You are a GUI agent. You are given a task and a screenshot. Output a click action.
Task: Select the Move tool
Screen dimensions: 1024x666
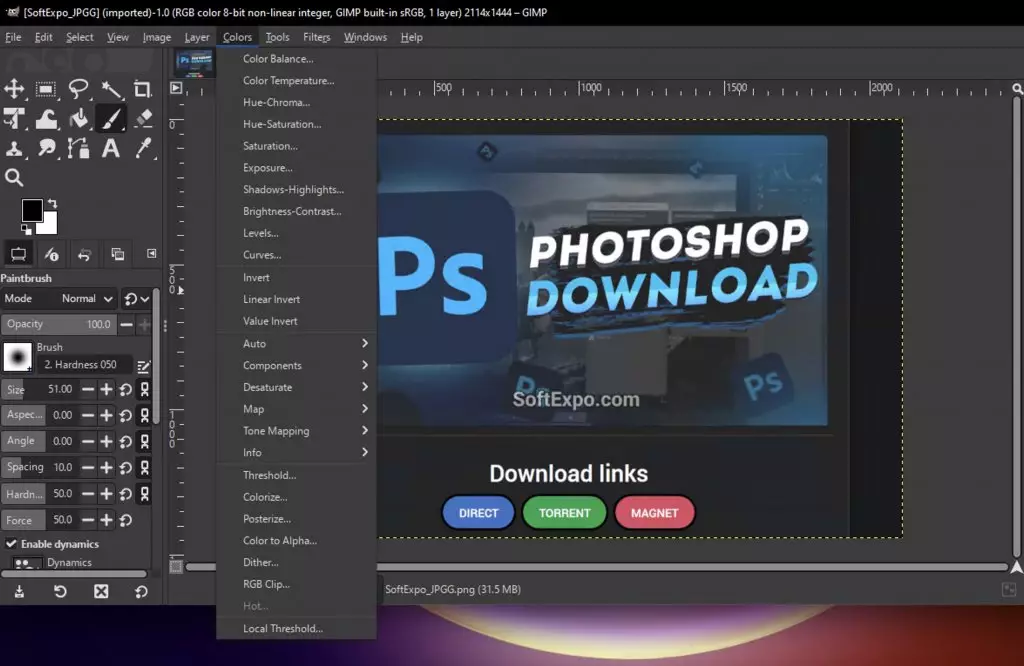pos(13,89)
